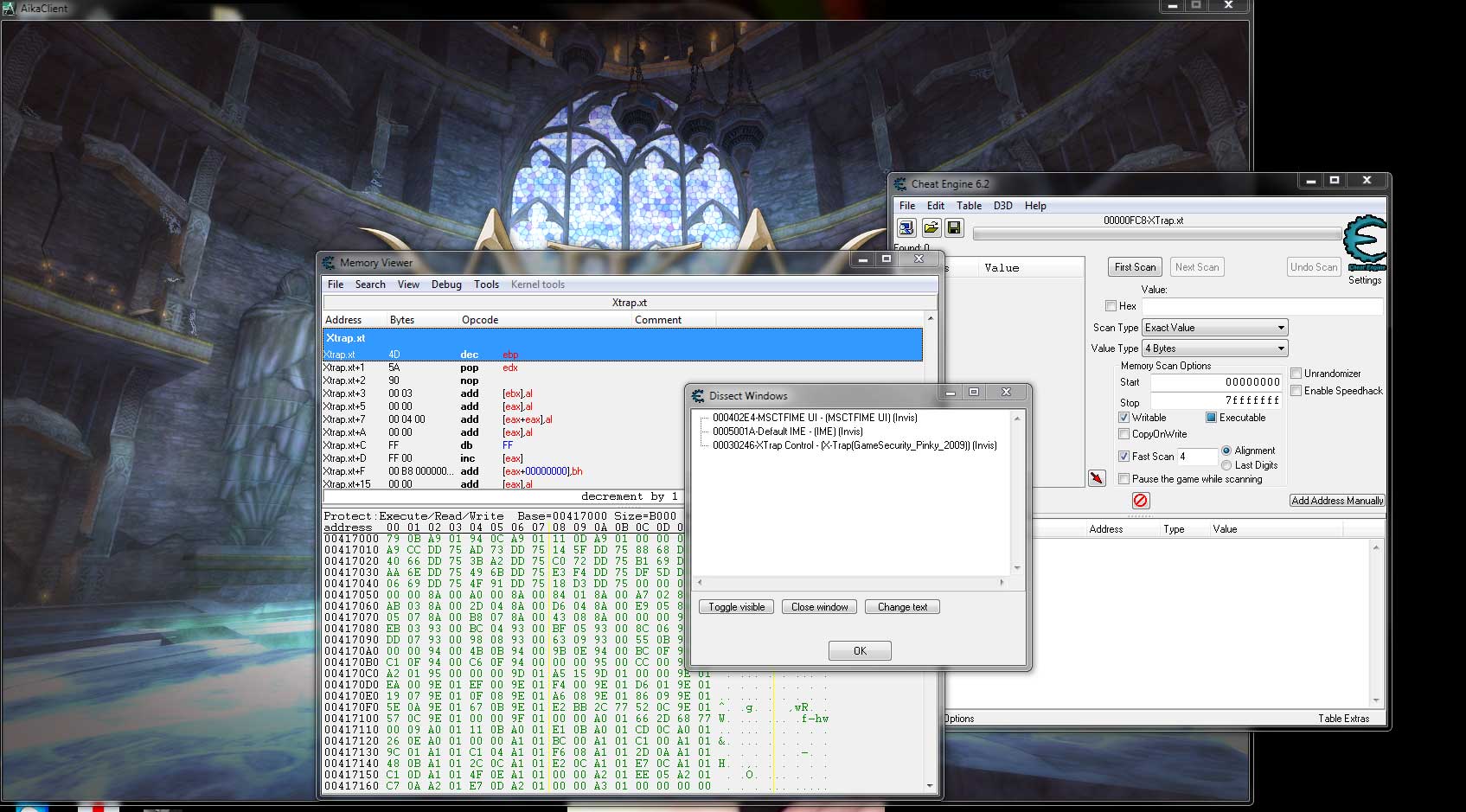This screenshot has height=812, width=1466.
Task: Open the D3D menu
Action: click(1002, 206)
